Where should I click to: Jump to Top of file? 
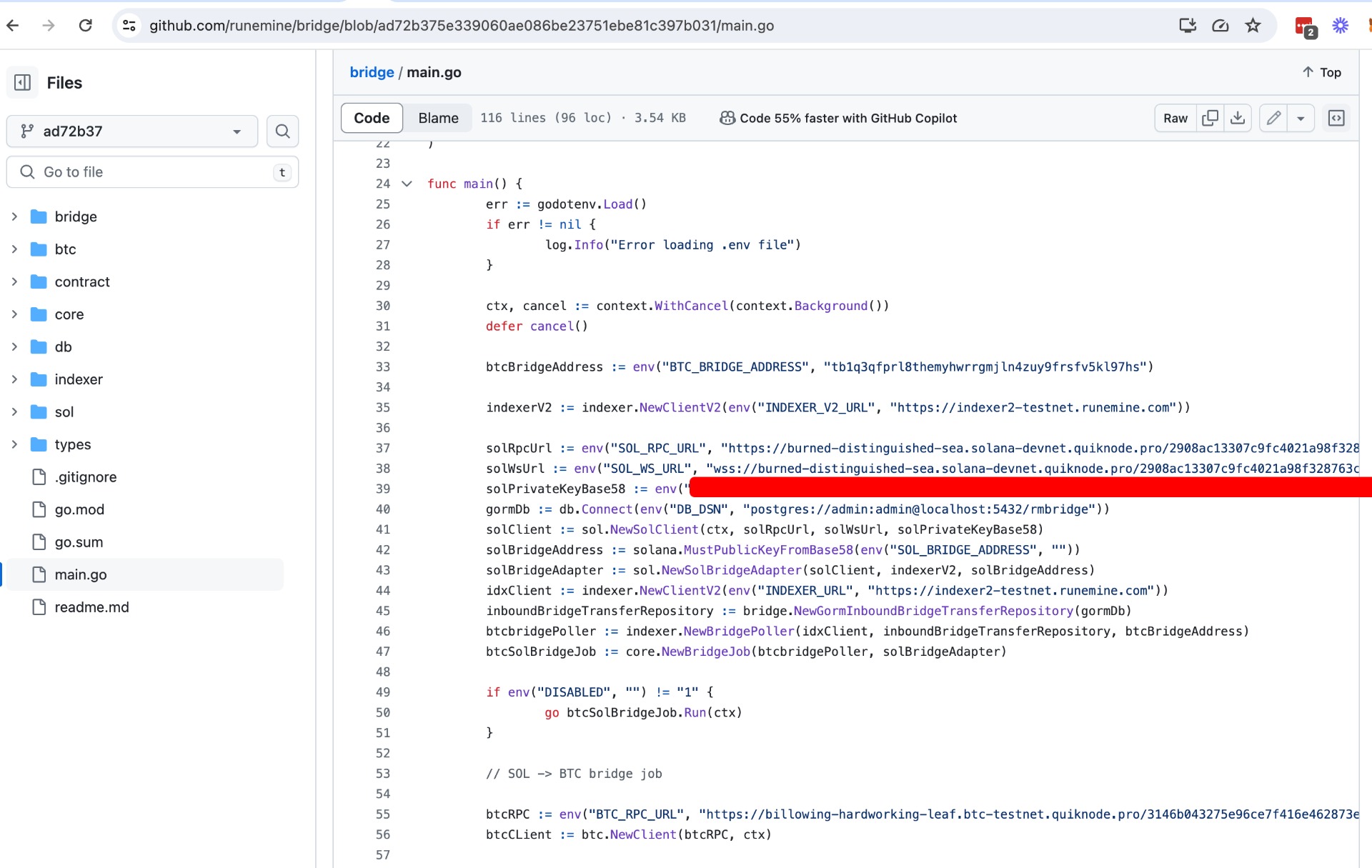point(1322,72)
